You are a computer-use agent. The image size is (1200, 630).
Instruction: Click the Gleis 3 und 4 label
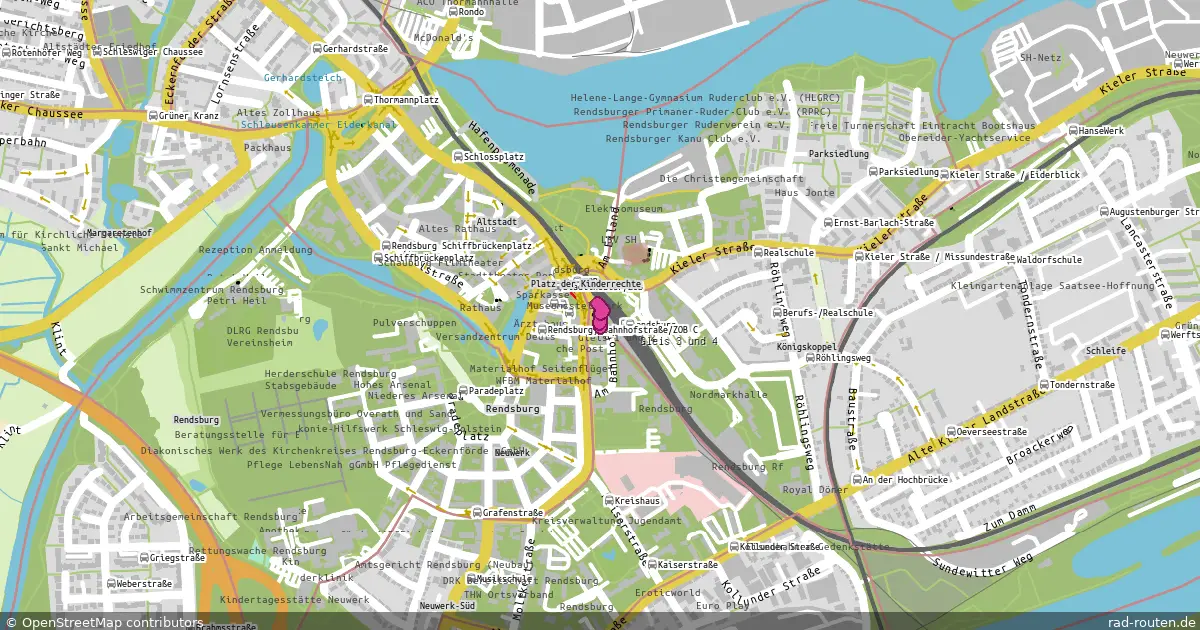678,342
